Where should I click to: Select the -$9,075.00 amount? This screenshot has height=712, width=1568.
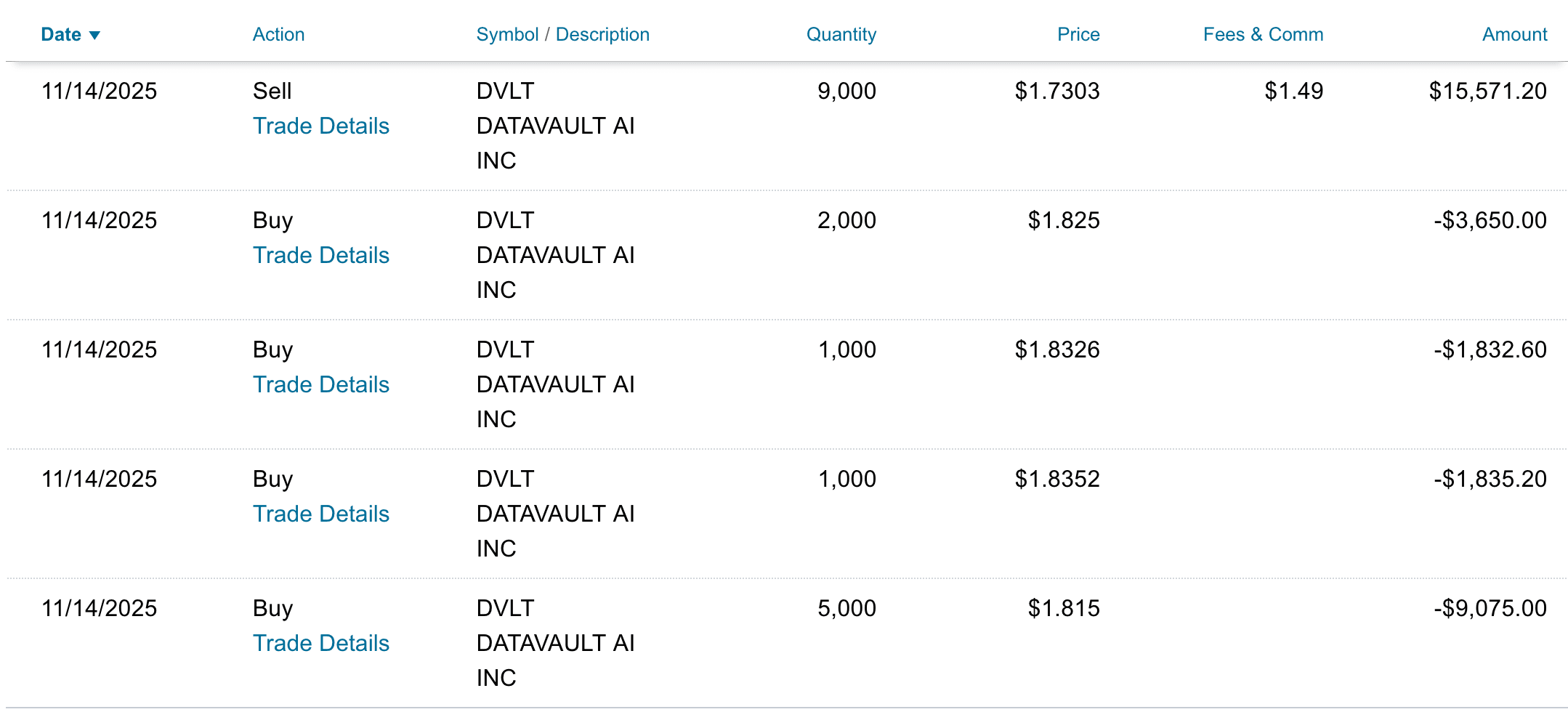pos(1490,609)
